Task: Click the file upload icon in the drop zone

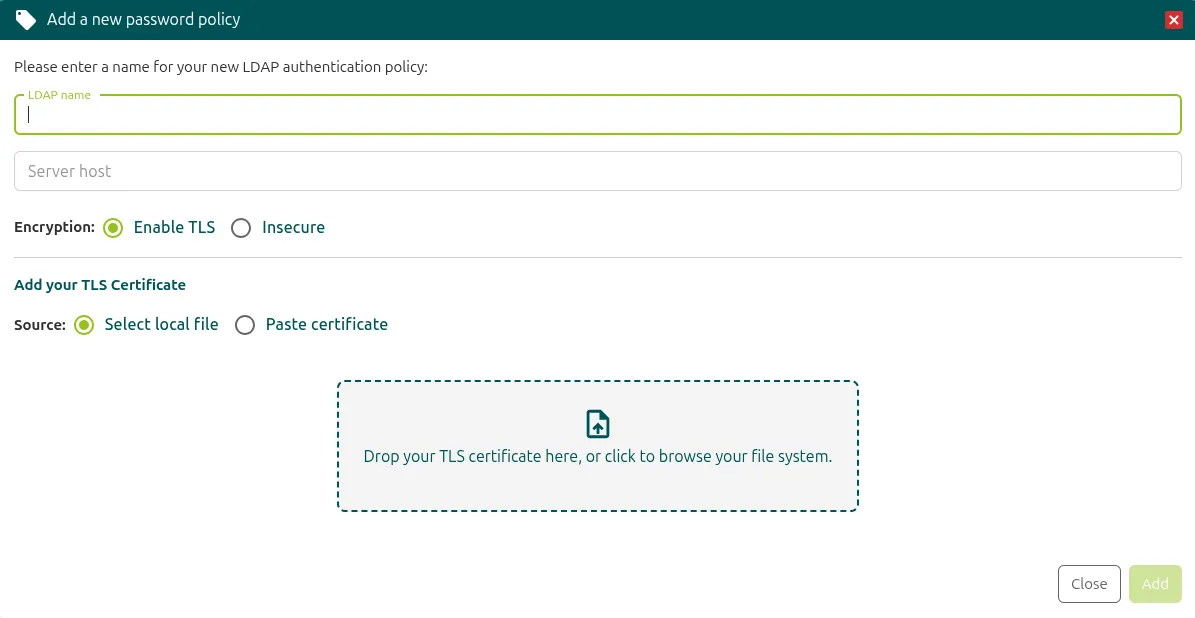Action: pos(598,424)
